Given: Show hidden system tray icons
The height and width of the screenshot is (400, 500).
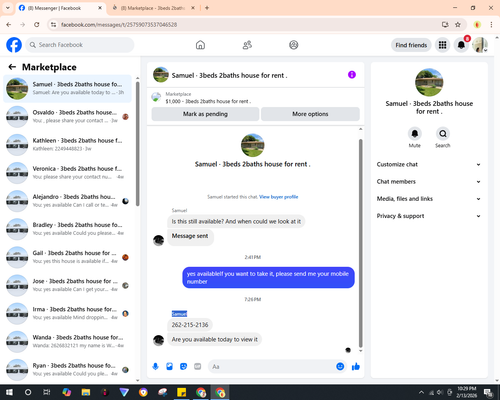Looking at the screenshot, I should click(x=422, y=392).
